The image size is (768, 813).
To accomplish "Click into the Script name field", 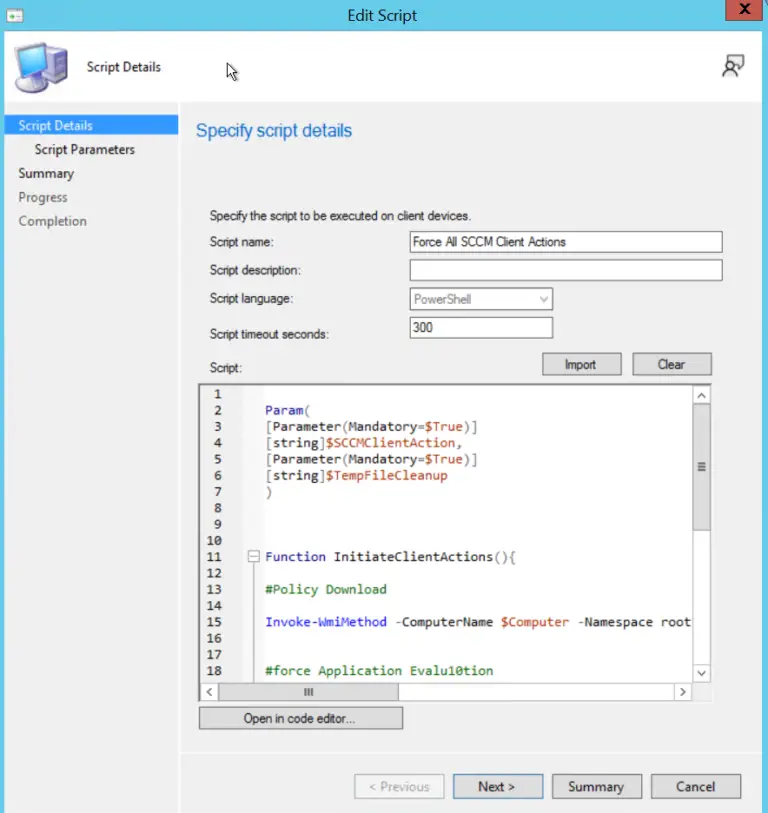I will pyautogui.click(x=565, y=242).
